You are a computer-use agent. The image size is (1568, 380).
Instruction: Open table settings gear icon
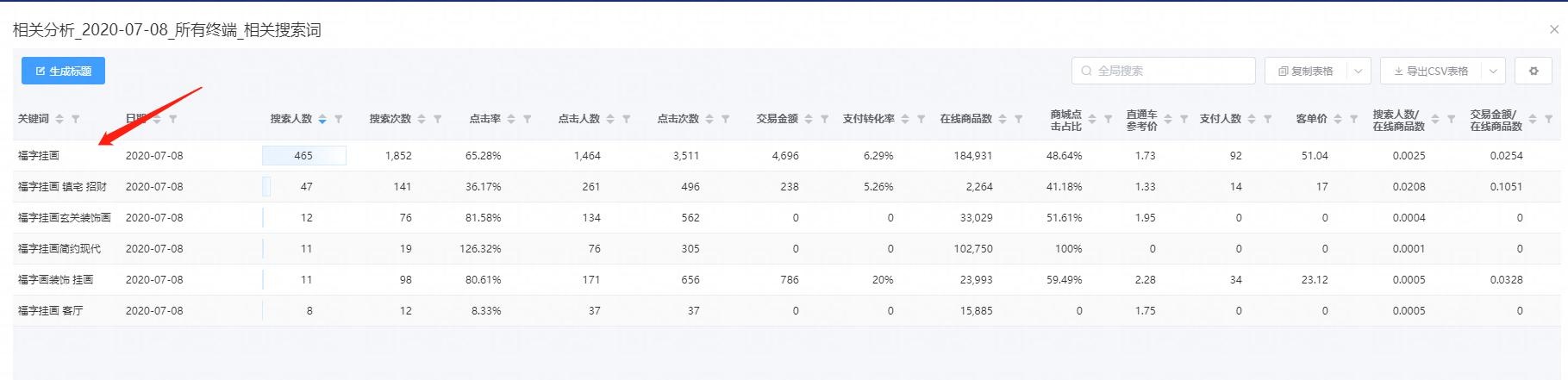click(1534, 71)
